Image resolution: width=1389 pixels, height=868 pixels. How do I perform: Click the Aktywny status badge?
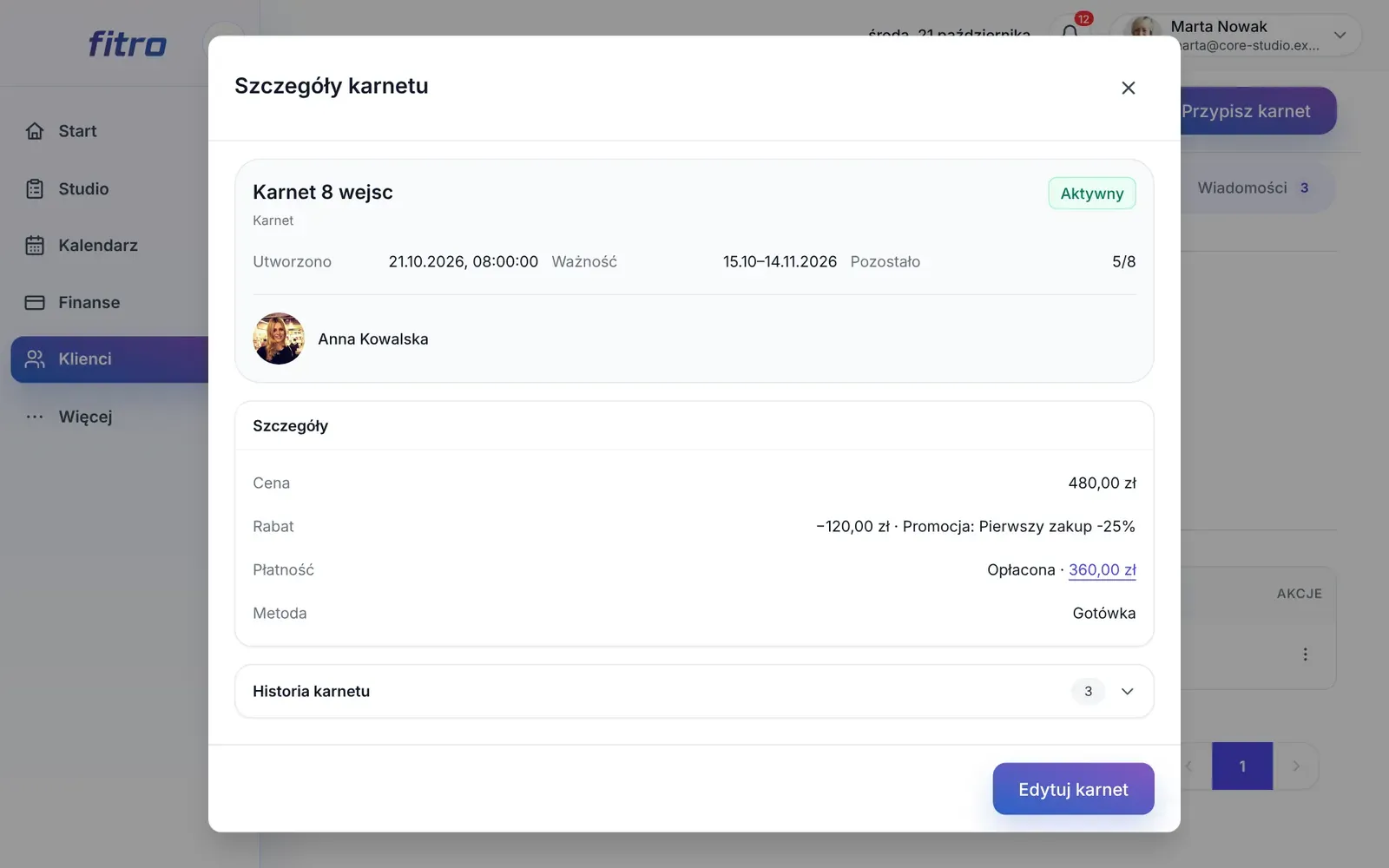tap(1091, 194)
